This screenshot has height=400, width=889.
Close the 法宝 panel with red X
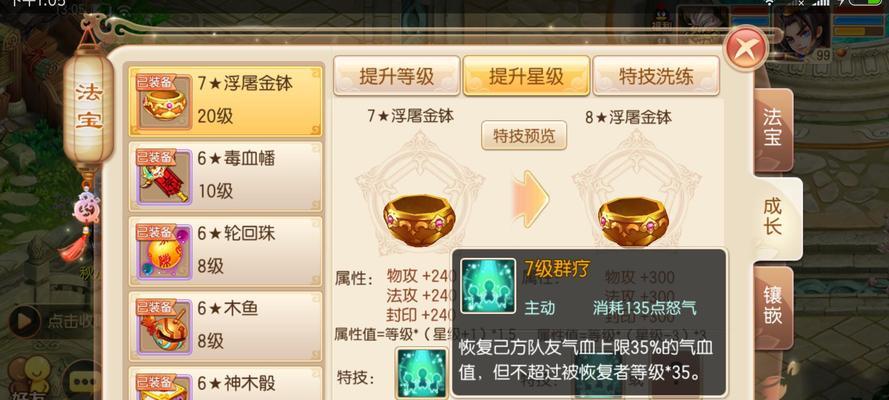(746, 48)
